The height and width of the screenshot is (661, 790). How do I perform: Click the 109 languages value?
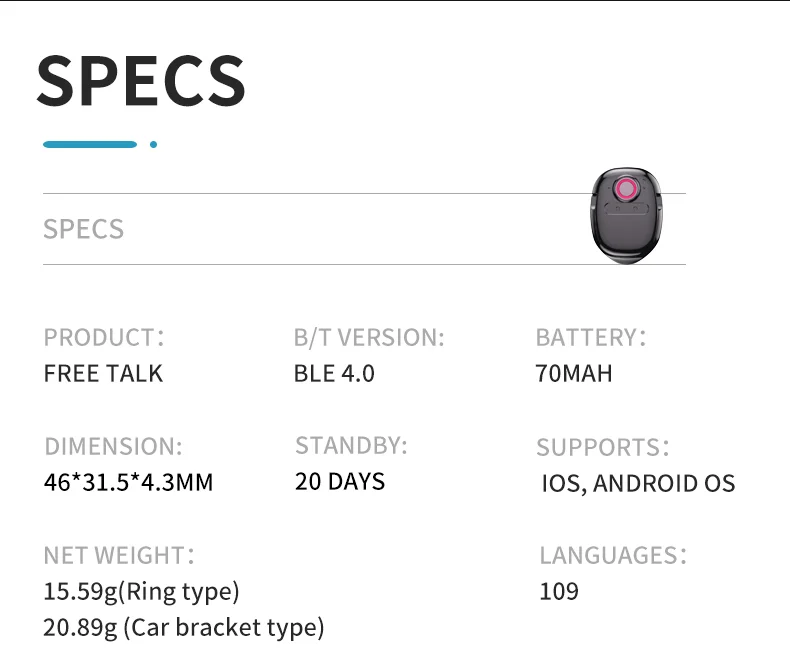tap(559, 591)
